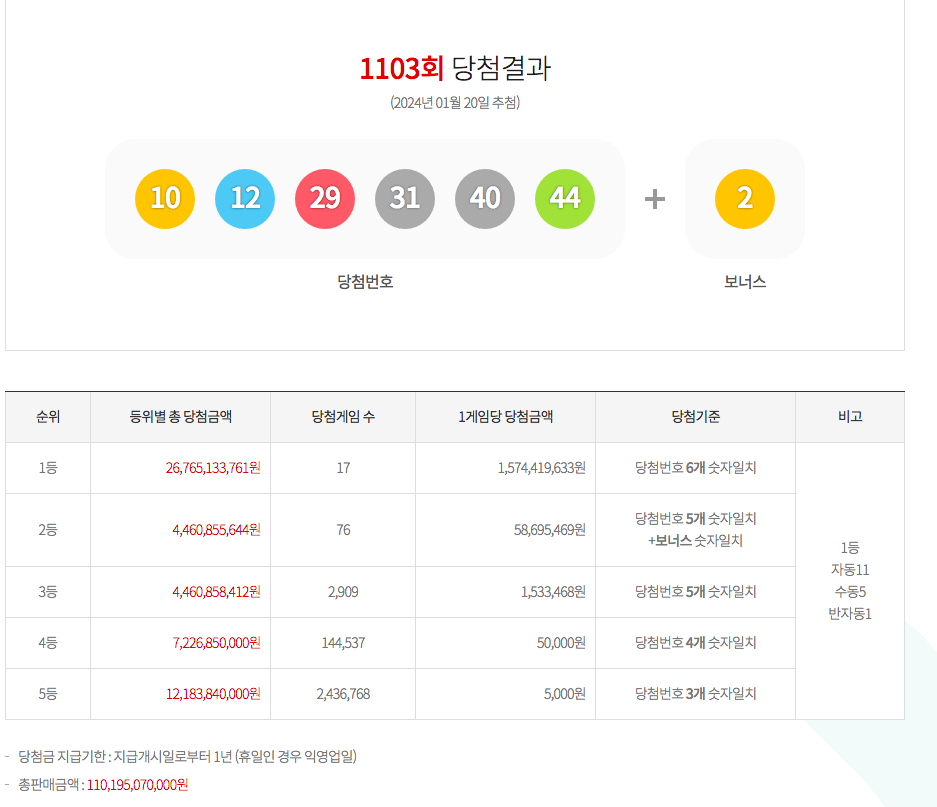Click the 1등 rank cell

point(48,468)
